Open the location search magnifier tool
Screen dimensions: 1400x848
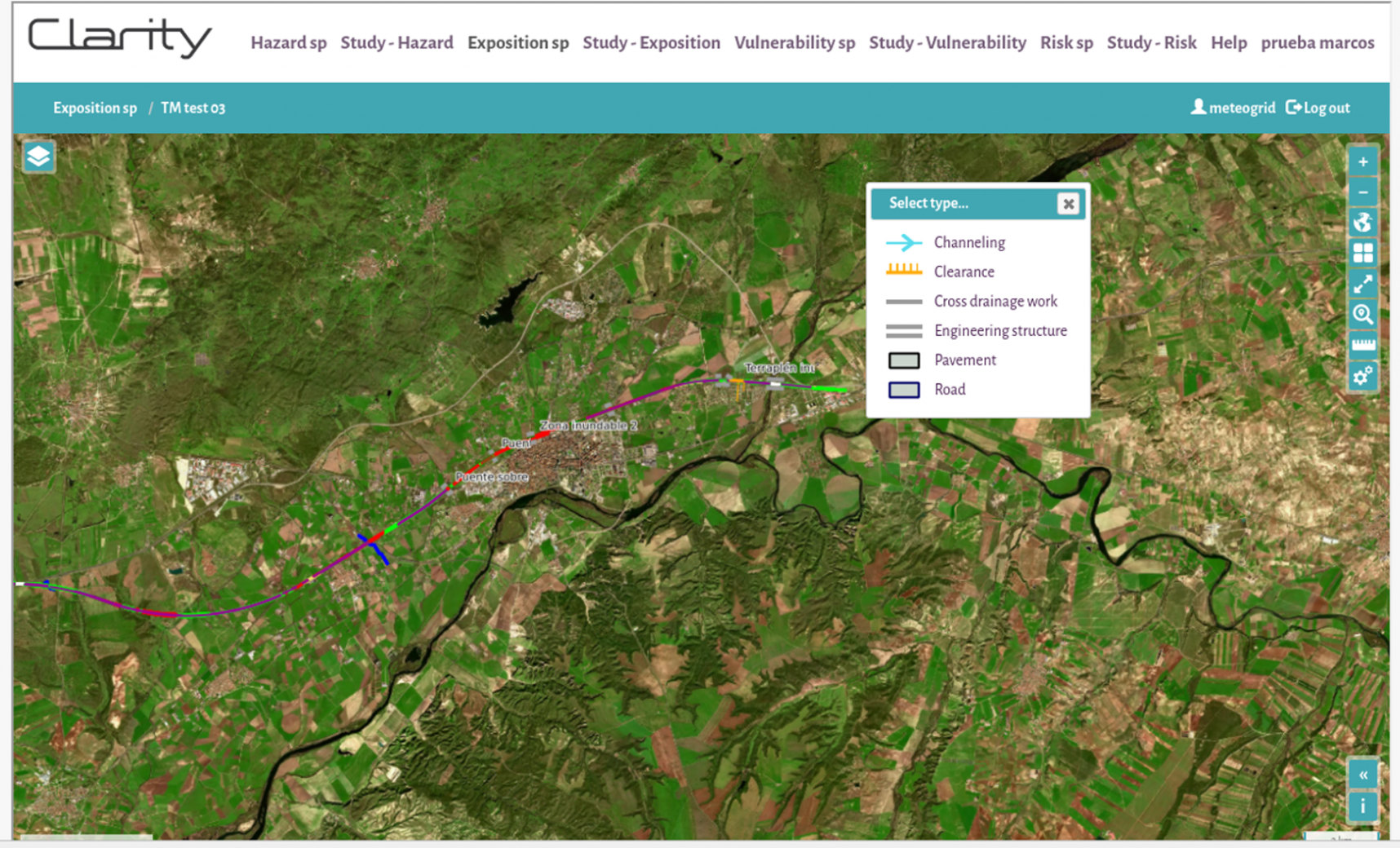coord(1362,315)
